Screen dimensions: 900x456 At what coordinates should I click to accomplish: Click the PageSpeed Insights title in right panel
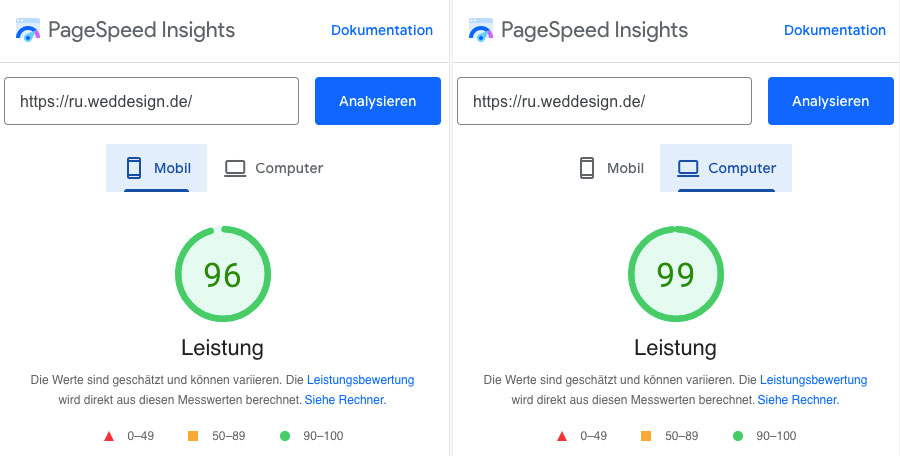tap(594, 30)
